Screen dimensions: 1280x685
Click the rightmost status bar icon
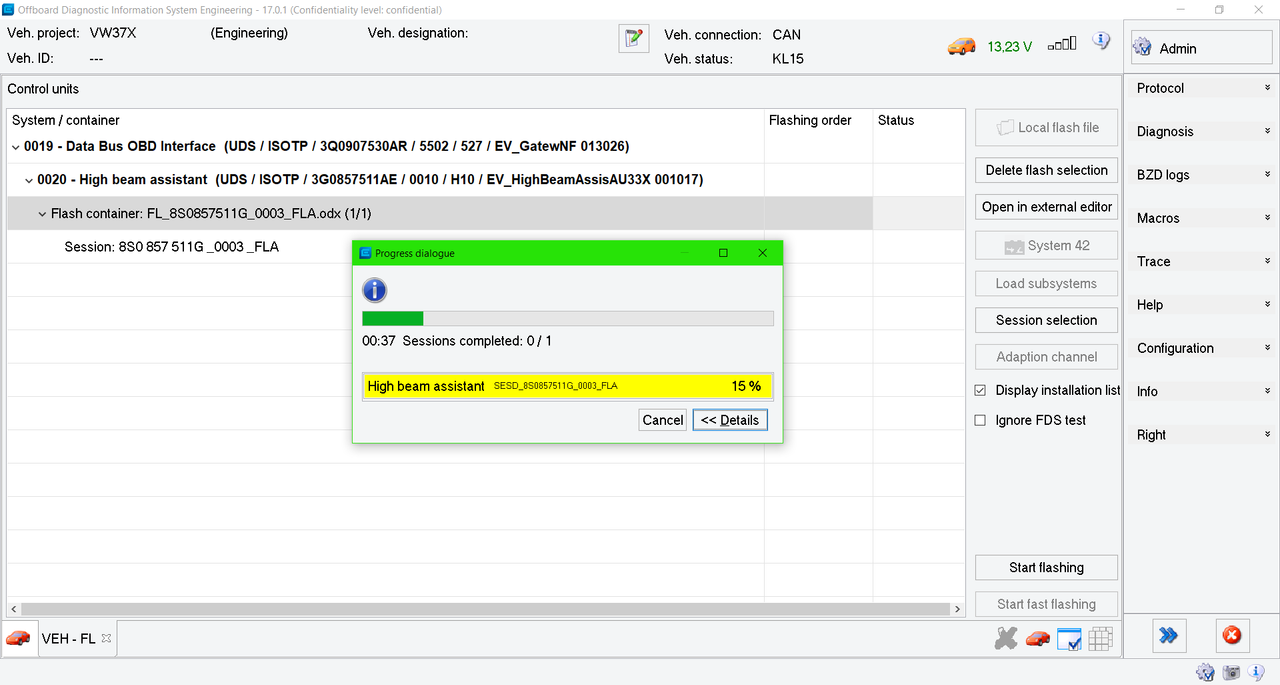click(1257, 673)
